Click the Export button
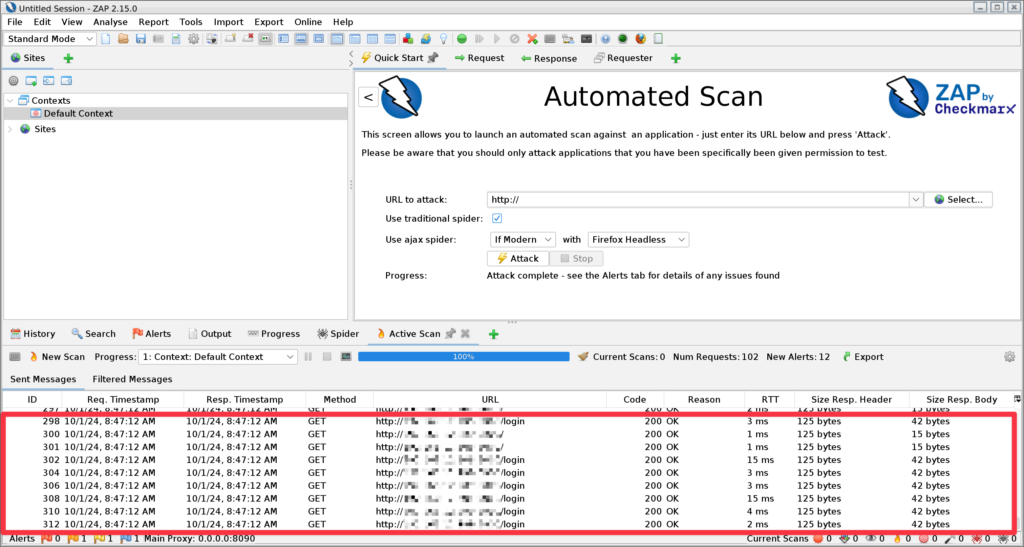Image resolution: width=1024 pixels, height=547 pixels. point(863,356)
